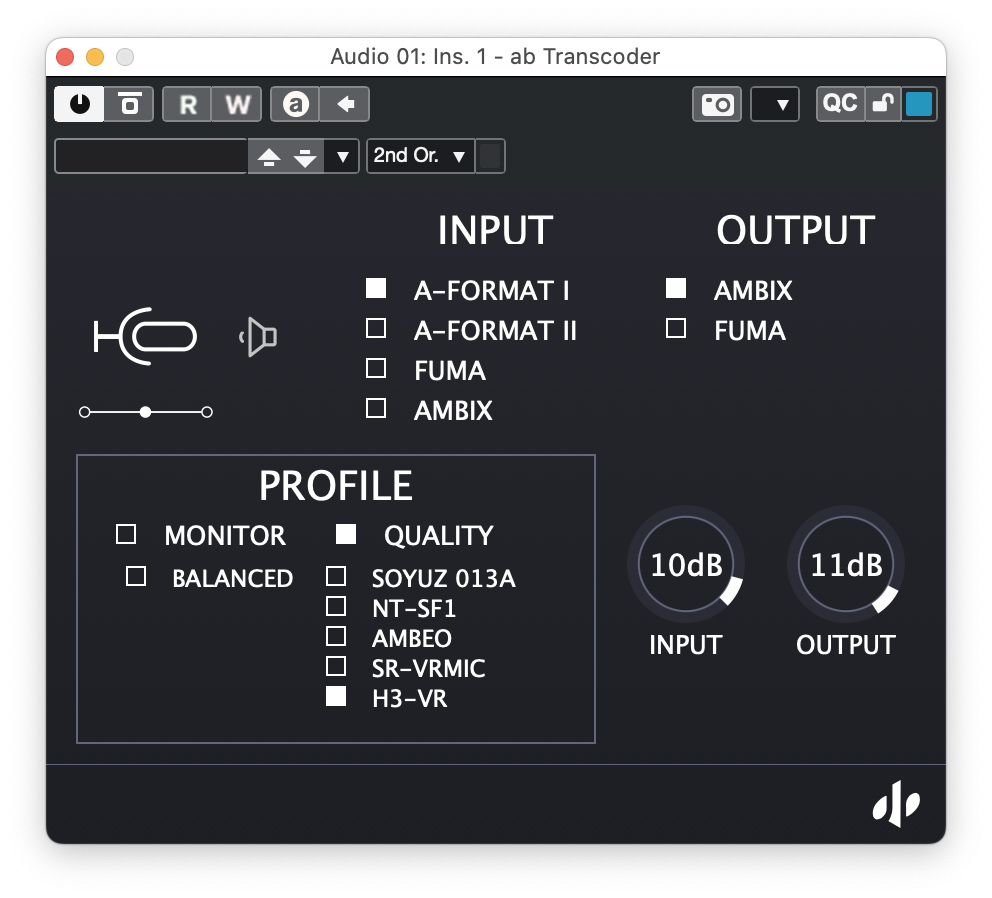Click the bypass effect icon
Image resolution: width=992 pixels, height=898 pixels.
coord(129,104)
